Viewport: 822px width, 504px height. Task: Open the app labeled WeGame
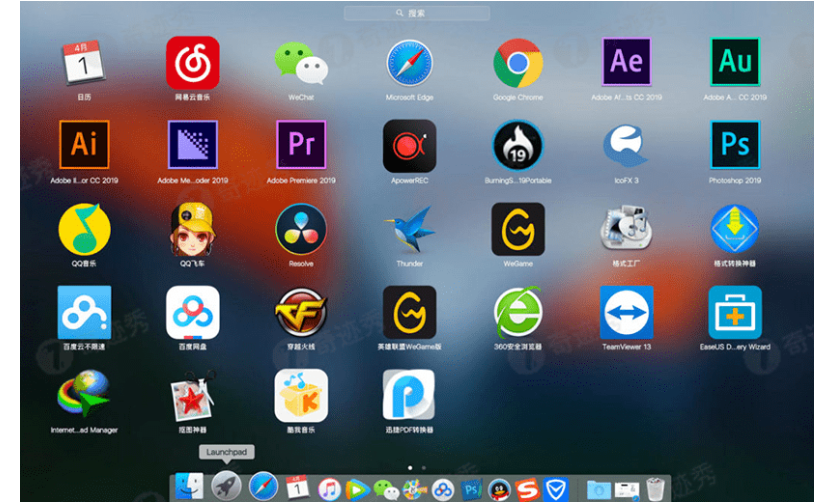coord(518,229)
